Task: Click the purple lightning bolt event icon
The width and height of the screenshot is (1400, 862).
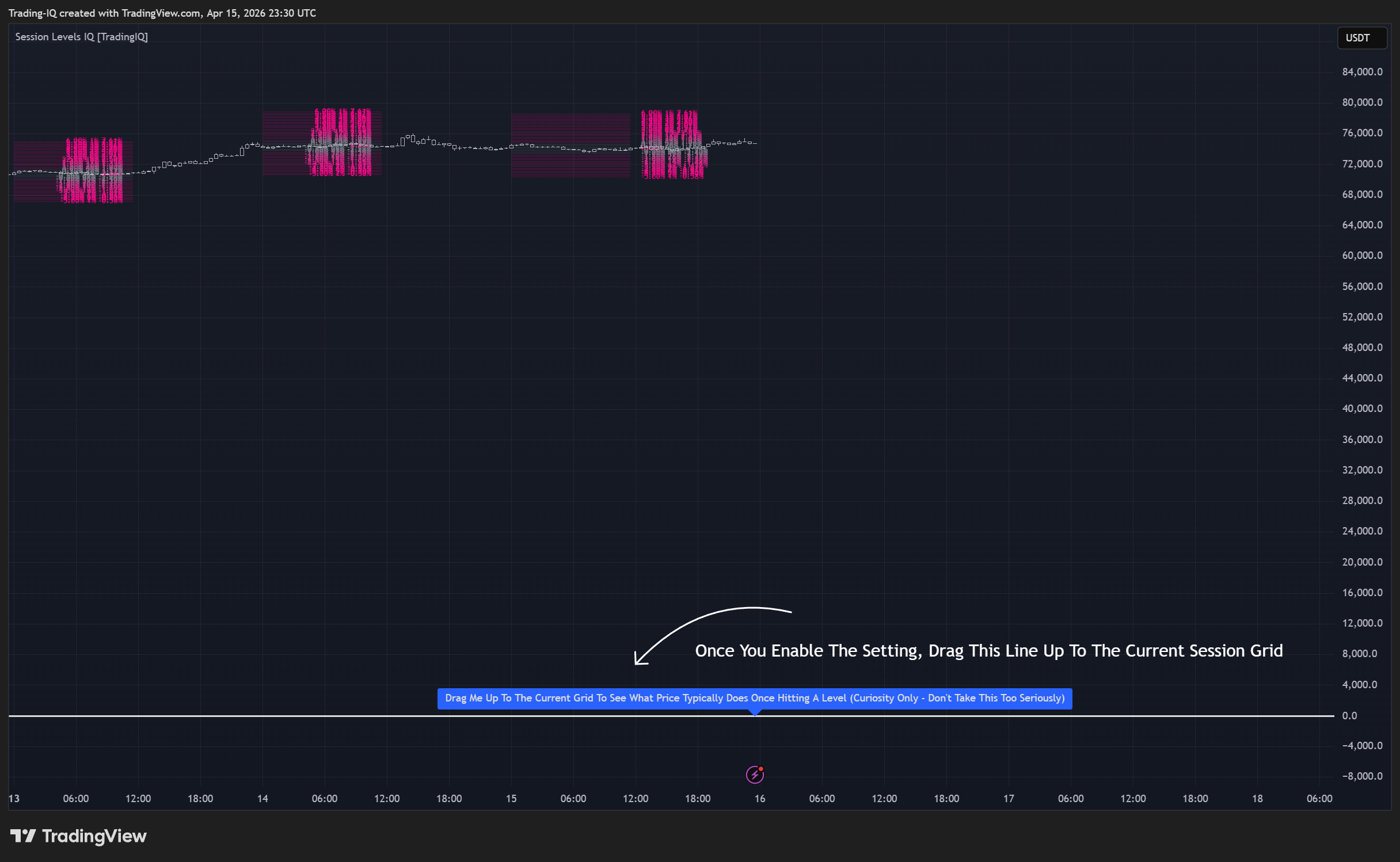Action: click(x=755, y=775)
